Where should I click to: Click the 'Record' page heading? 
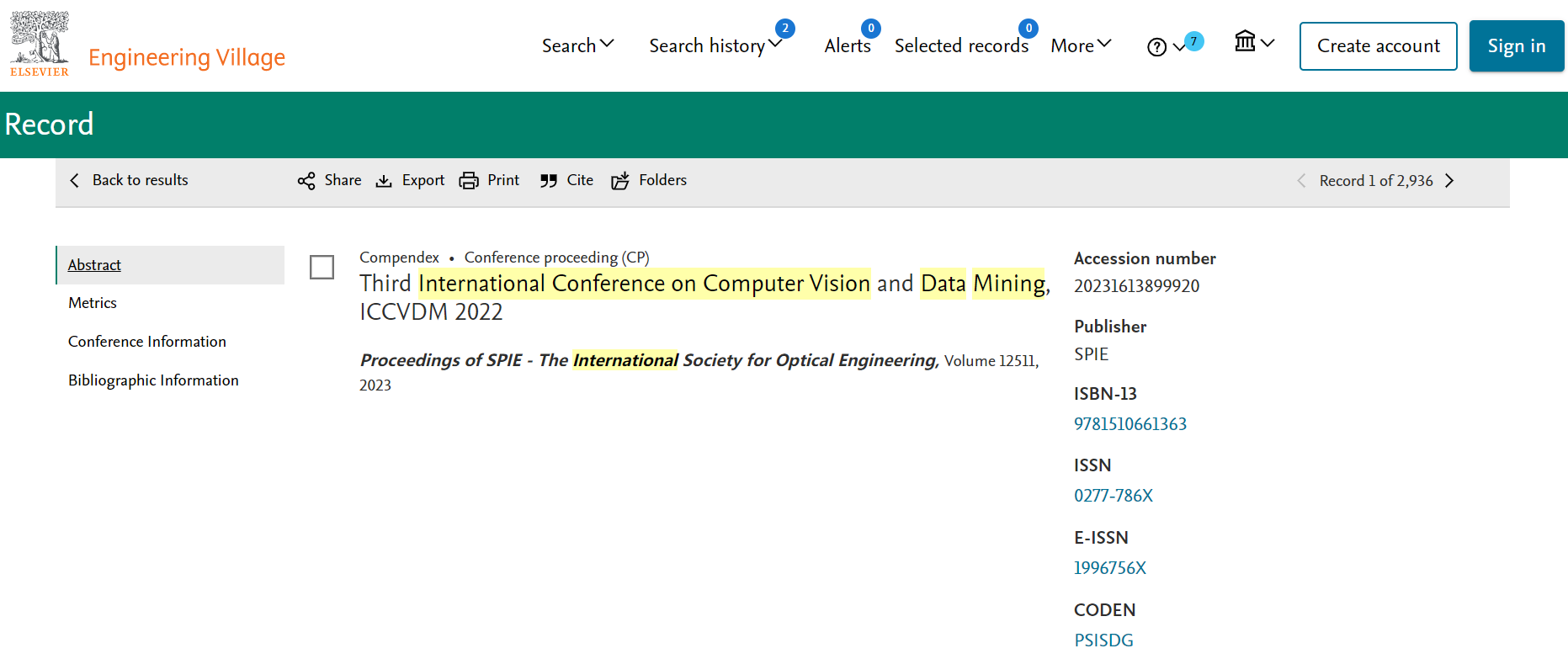(x=49, y=125)
